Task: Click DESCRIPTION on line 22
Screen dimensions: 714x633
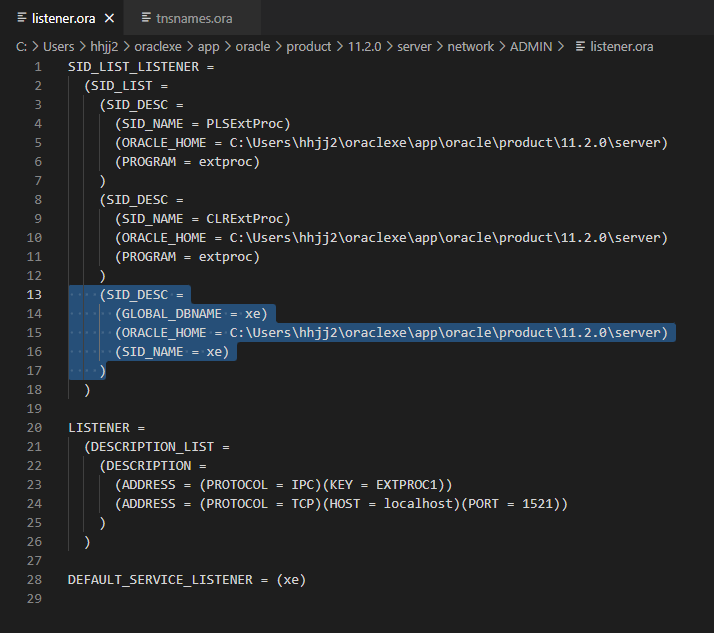Action: click(x=148, y=466)
